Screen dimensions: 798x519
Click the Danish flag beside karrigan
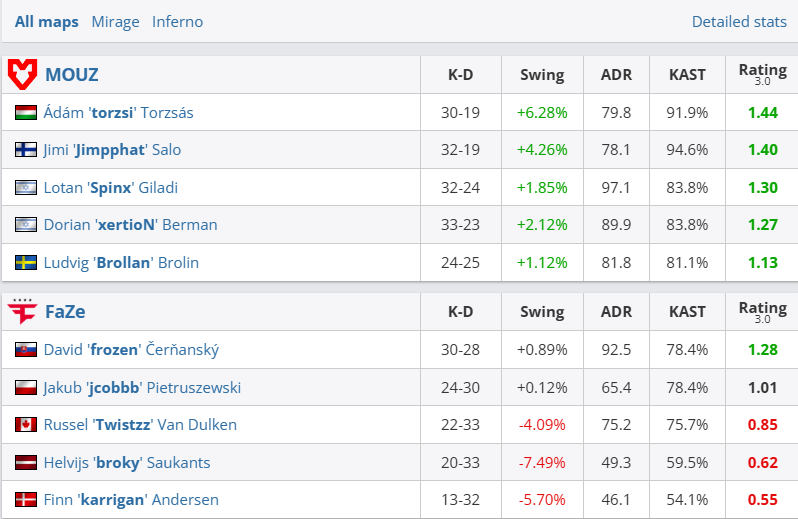[x=26, y=500]
